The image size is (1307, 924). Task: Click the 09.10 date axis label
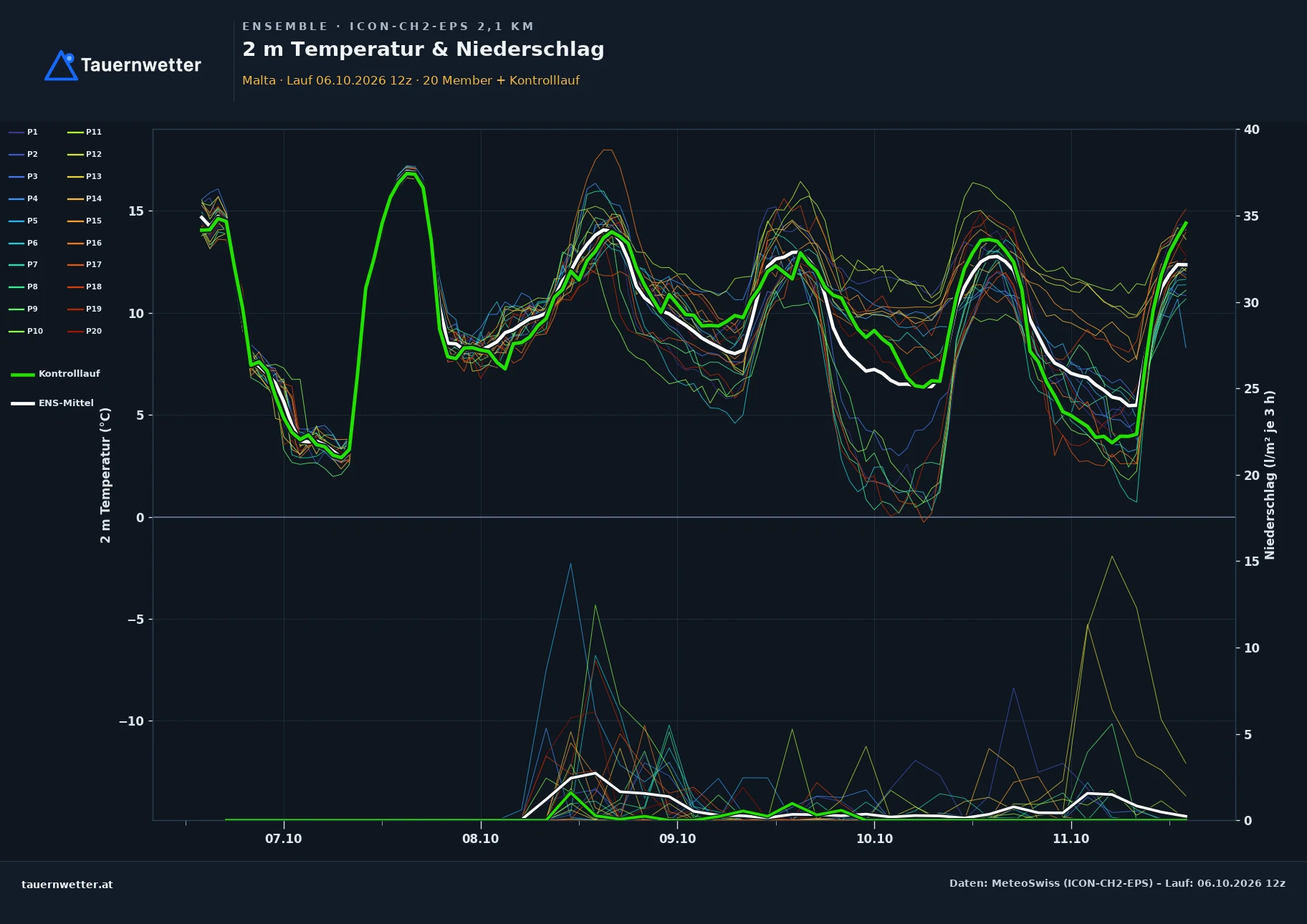[677, 839]
